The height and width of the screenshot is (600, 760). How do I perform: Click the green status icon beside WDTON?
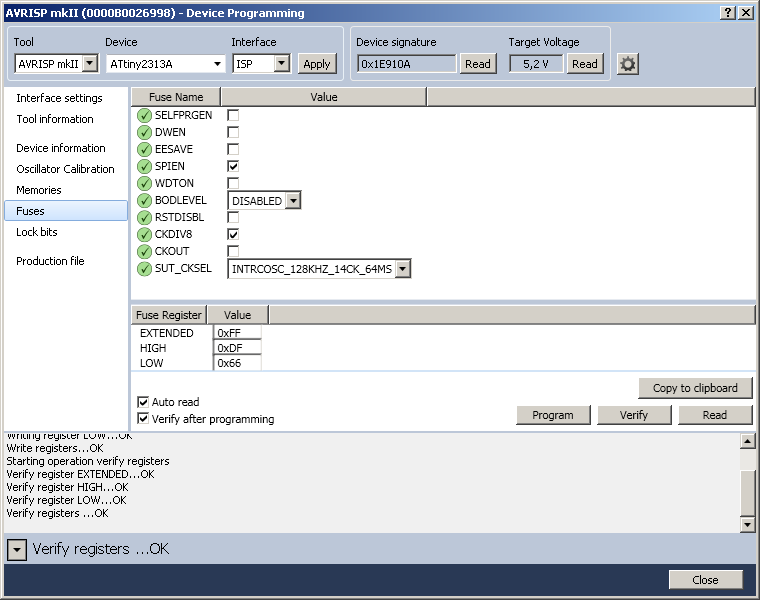pyautogui.click(x=144, y=183)
